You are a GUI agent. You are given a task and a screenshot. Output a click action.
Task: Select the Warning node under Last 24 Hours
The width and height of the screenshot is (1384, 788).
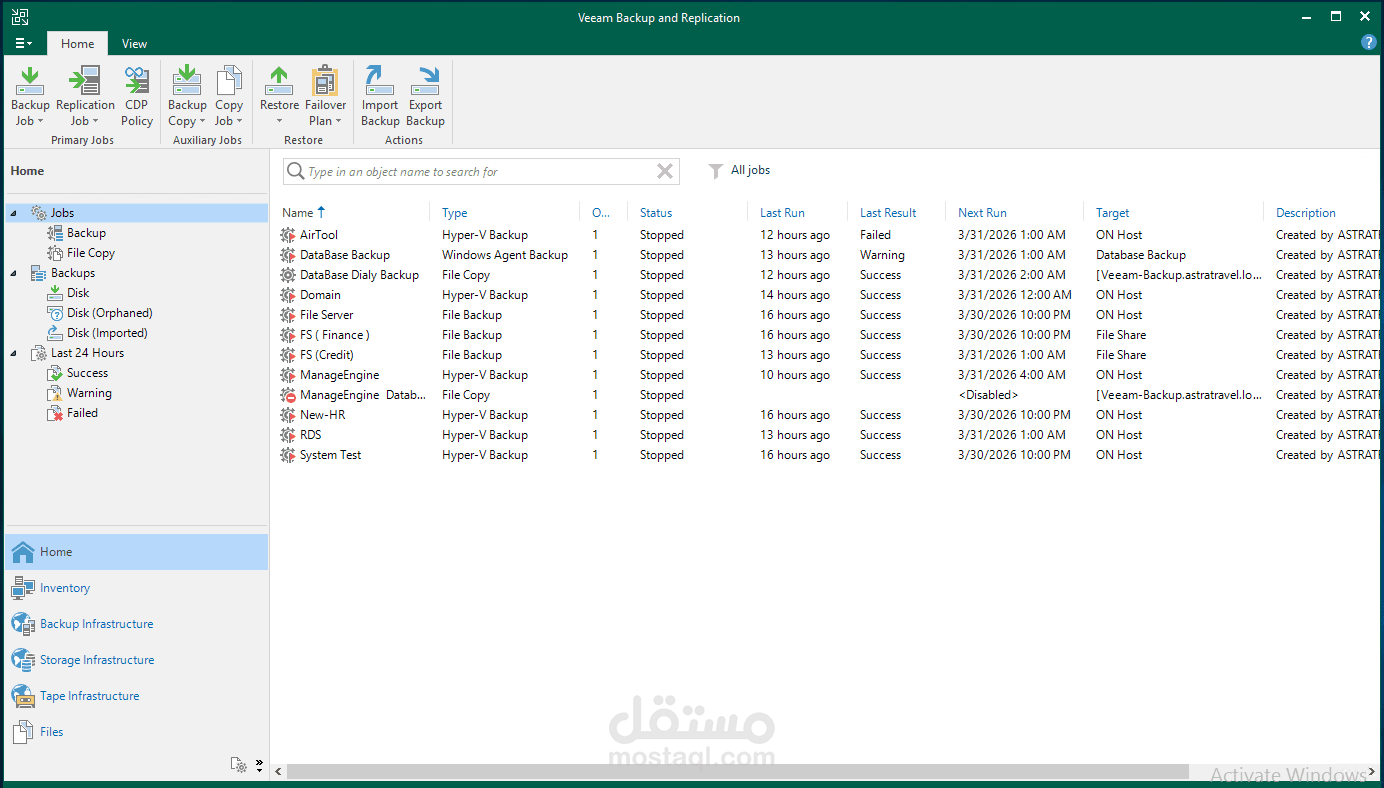coord(80,393)
